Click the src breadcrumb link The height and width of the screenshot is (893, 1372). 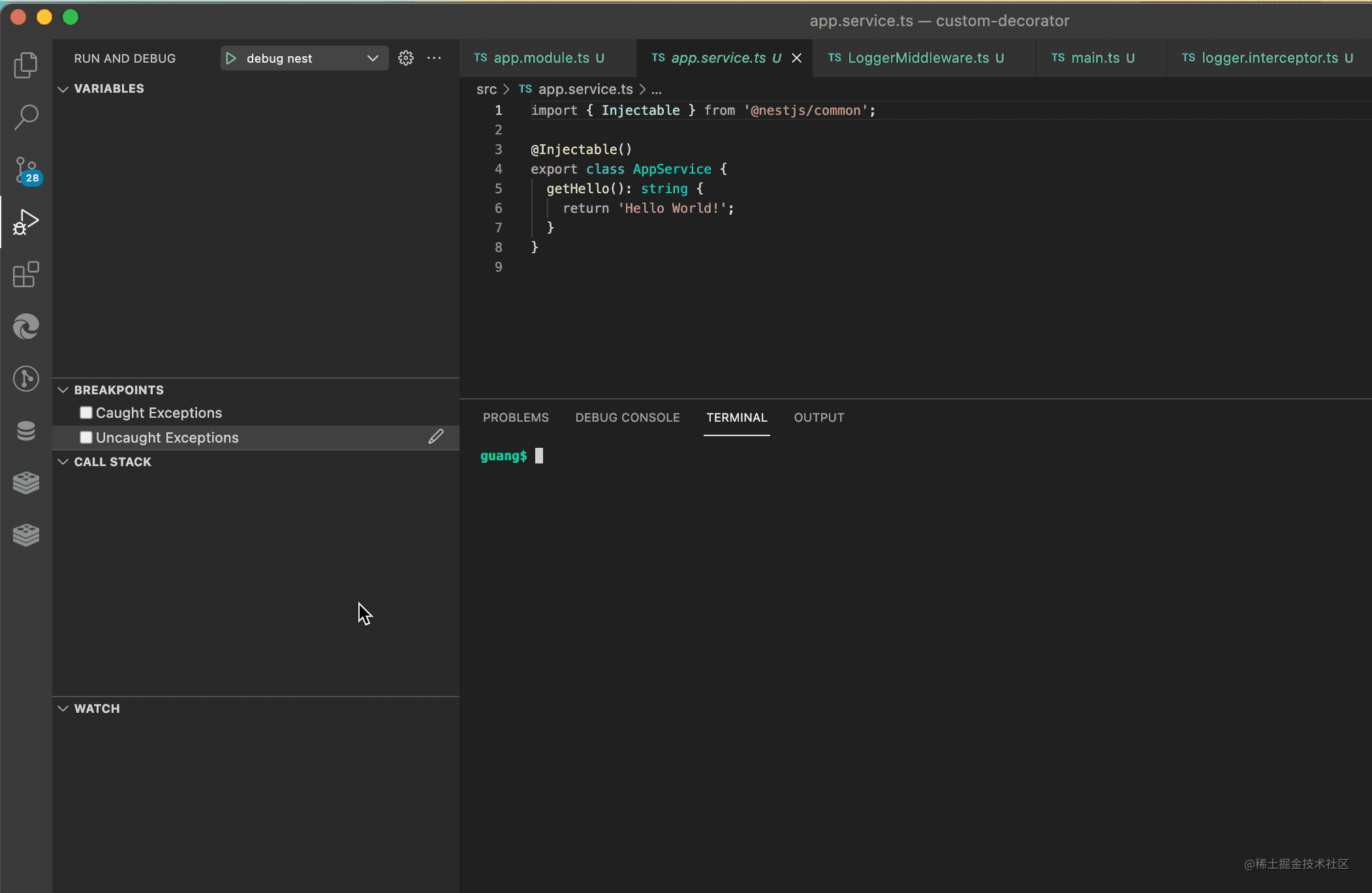tap(486, 89)
